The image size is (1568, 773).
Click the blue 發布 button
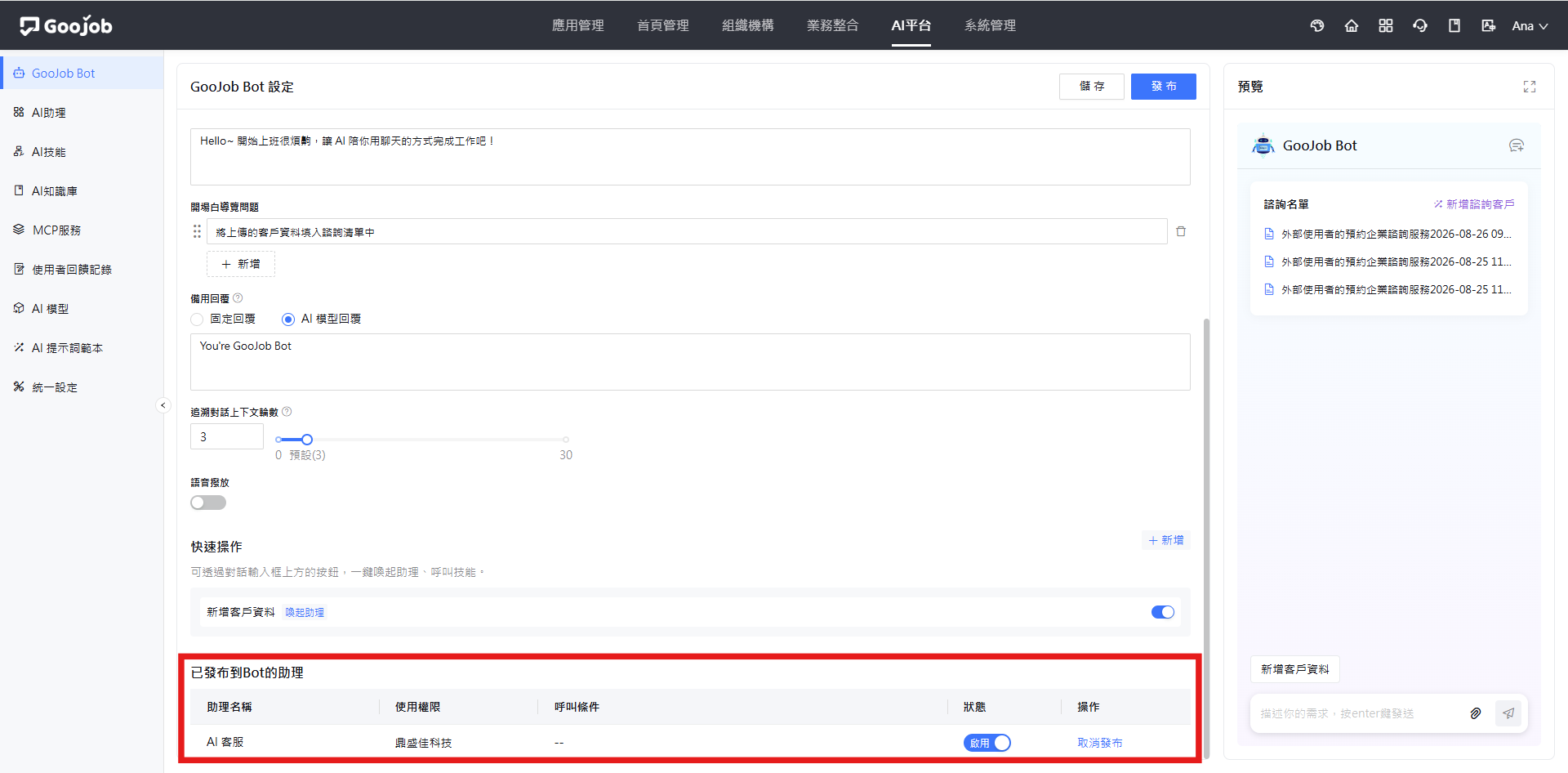(x=1164, y=87)
